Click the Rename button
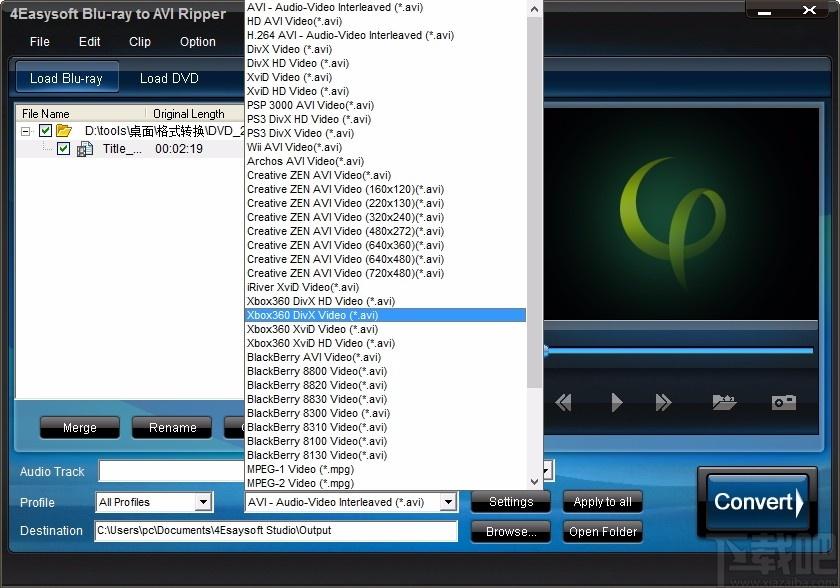The width and height of the screenshot is (840, 588). 172,428
